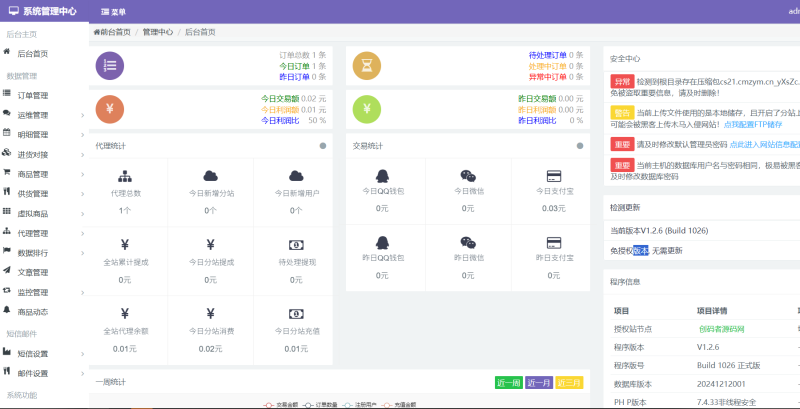Click the cart icon beside 商品管理
The image size is (800, 409).
[7, 172]
